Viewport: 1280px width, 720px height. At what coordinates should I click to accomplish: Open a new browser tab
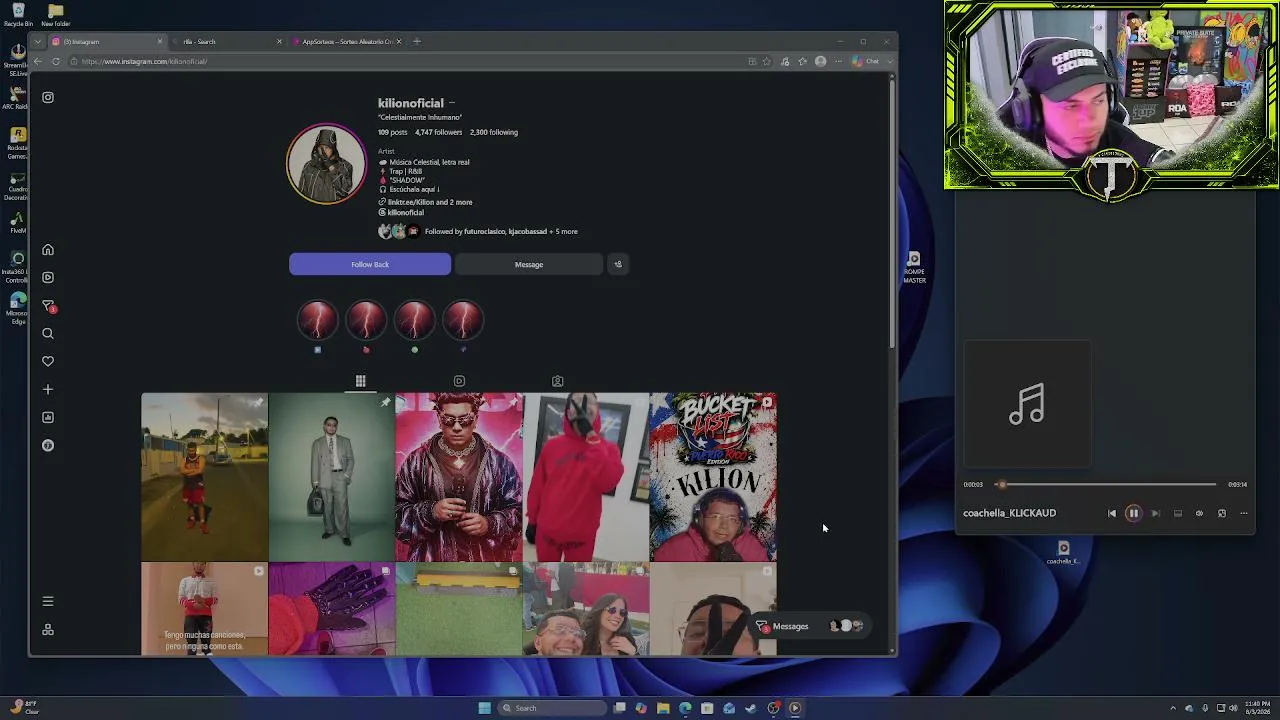tap(417, 42)
